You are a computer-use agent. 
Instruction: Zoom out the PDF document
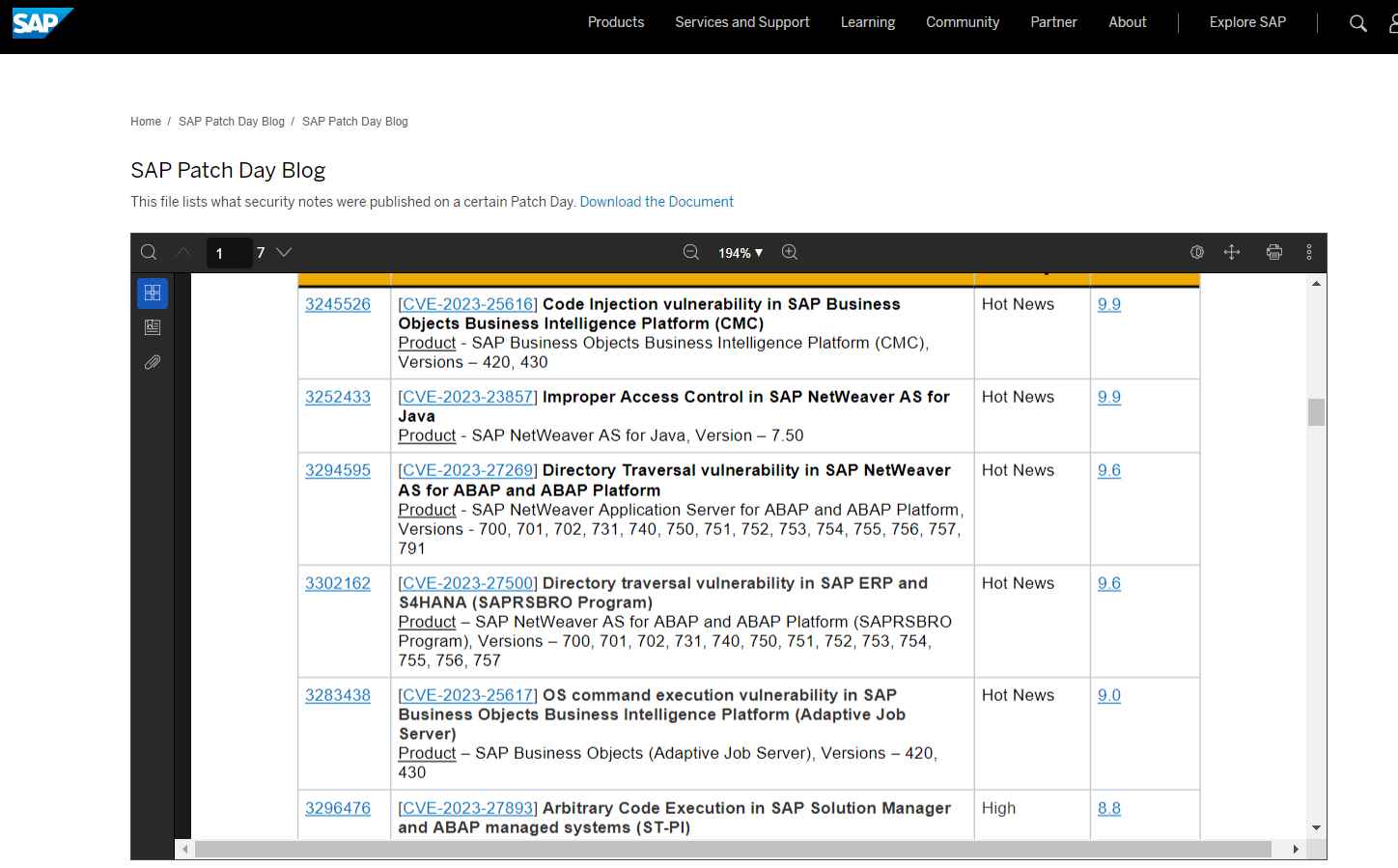point(690,252)
